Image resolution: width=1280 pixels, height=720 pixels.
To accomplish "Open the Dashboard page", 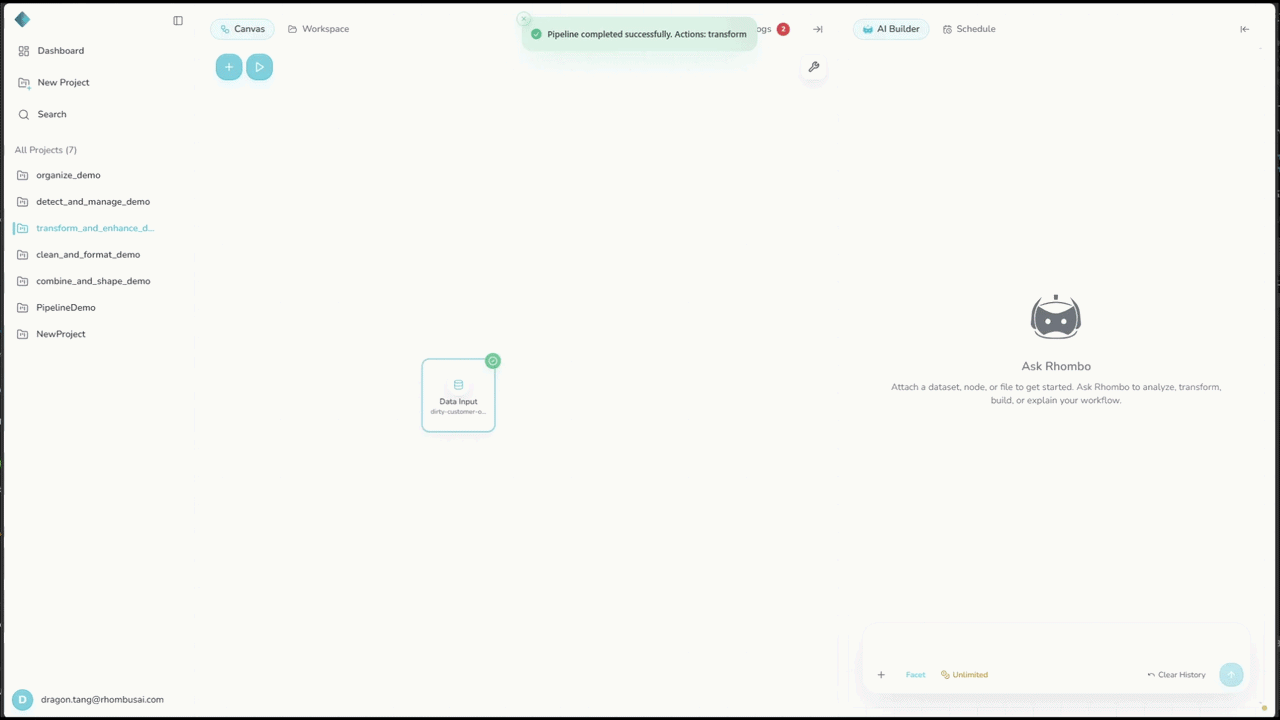I will click(61, 51).
